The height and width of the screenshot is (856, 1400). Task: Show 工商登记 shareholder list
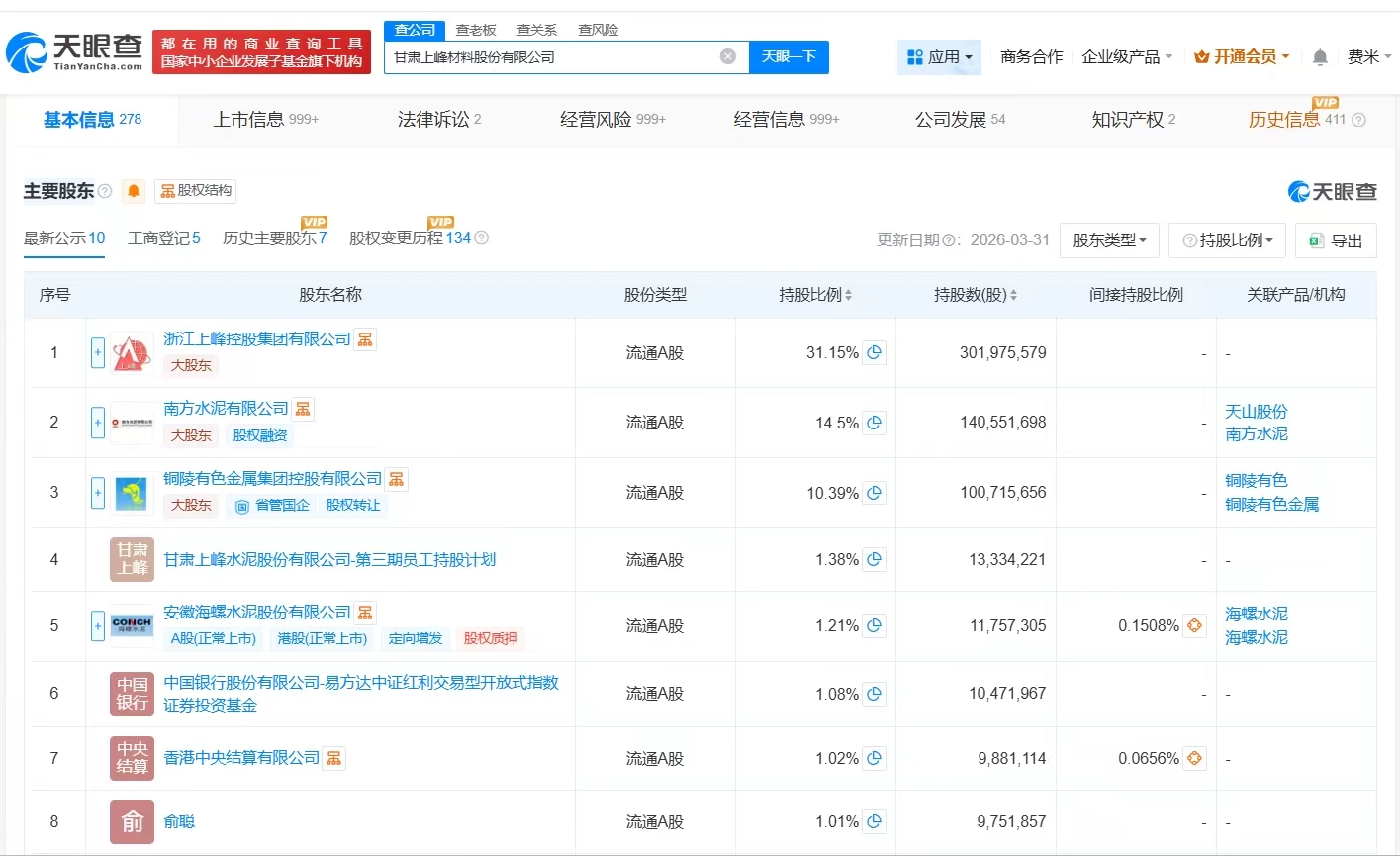click(164, 238)
